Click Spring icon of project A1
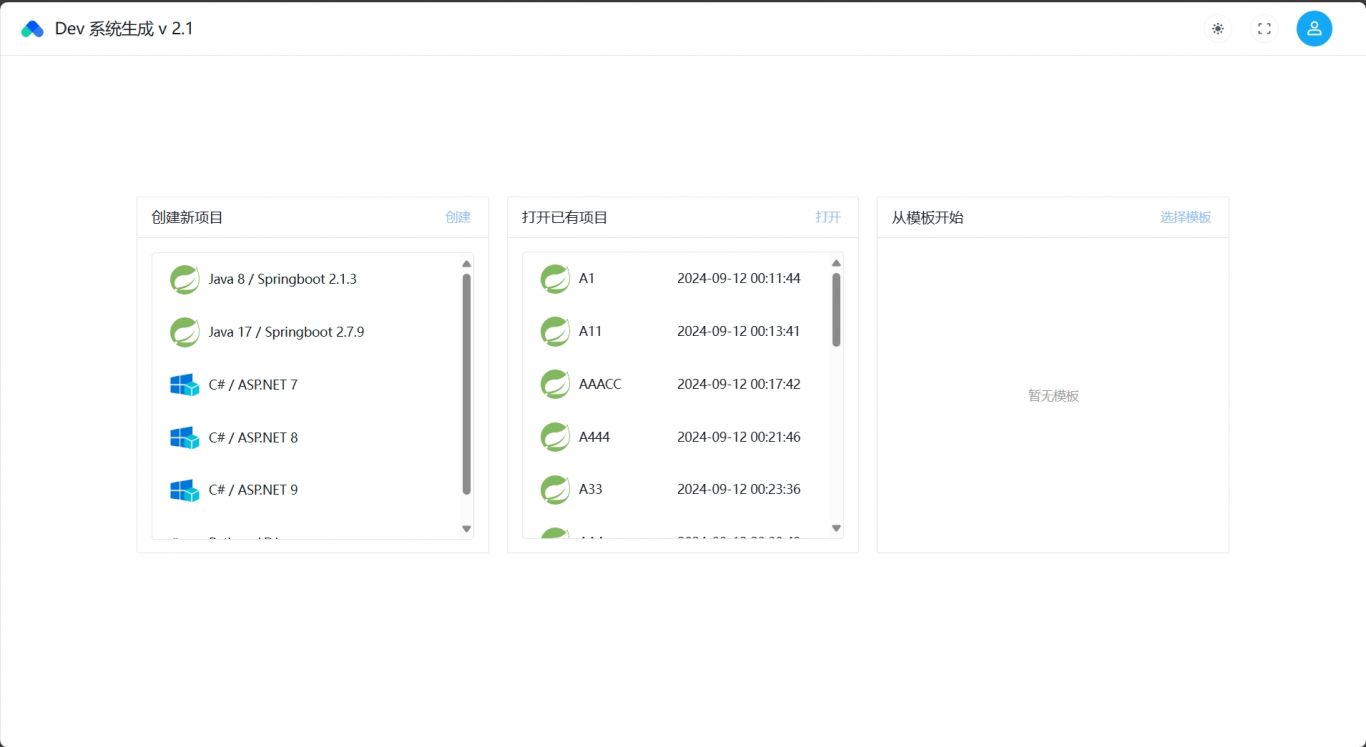The image size is (1366, 747). click(x=555, y=279)
